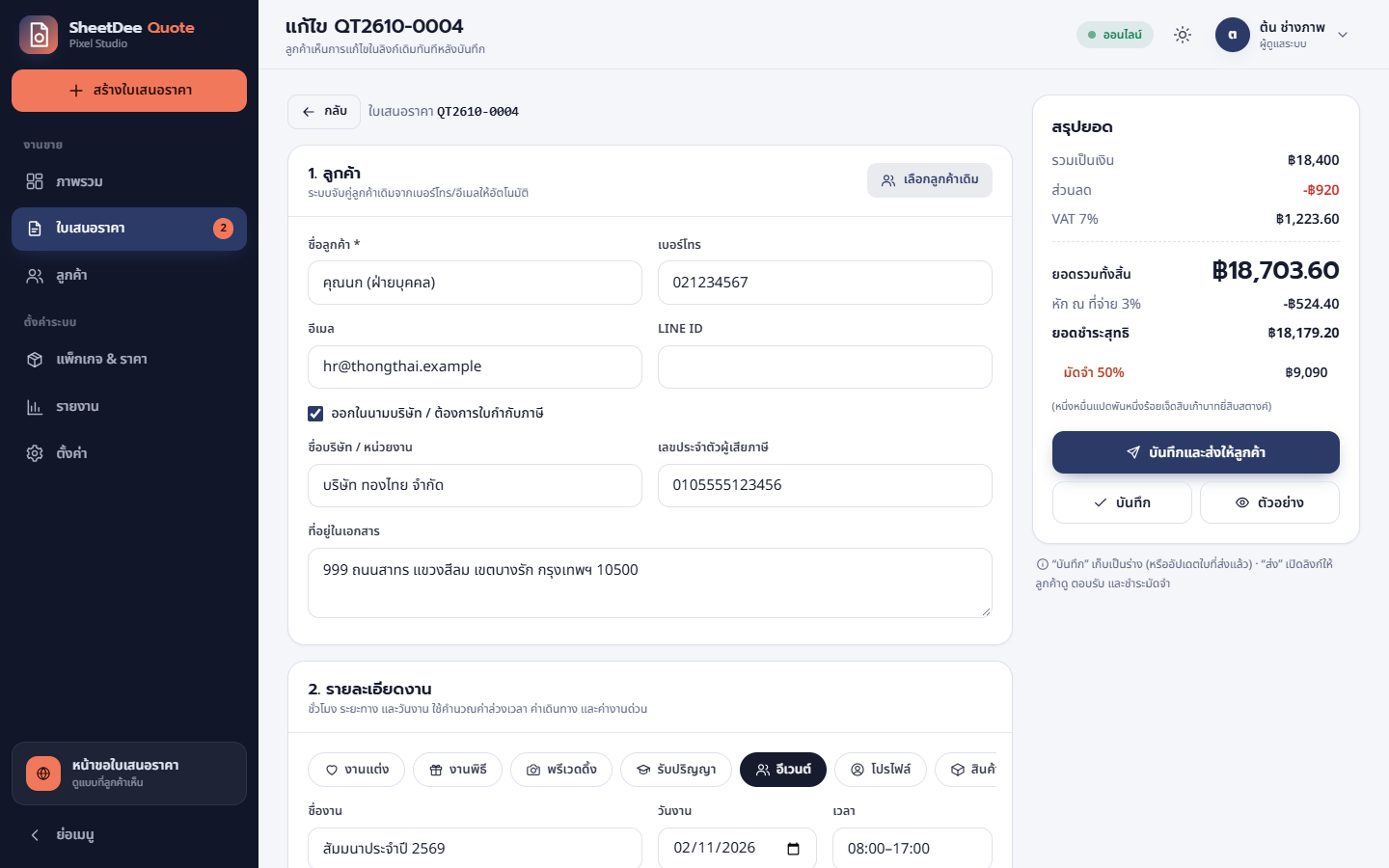Click the tax ID field 0105555123456

click(825, 485)
